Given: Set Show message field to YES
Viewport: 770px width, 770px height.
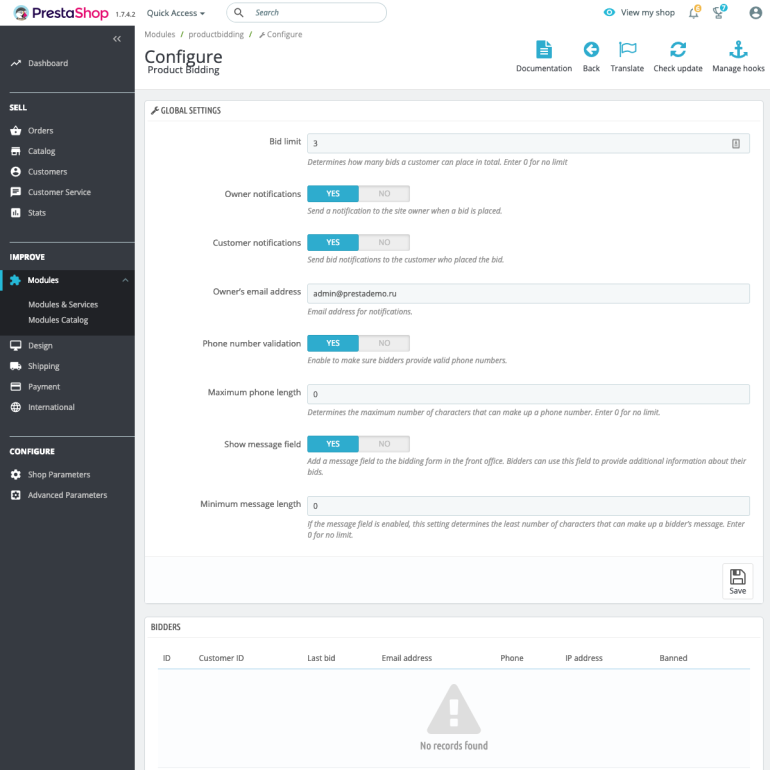Looking at the screenshot, I should (333, 444).
